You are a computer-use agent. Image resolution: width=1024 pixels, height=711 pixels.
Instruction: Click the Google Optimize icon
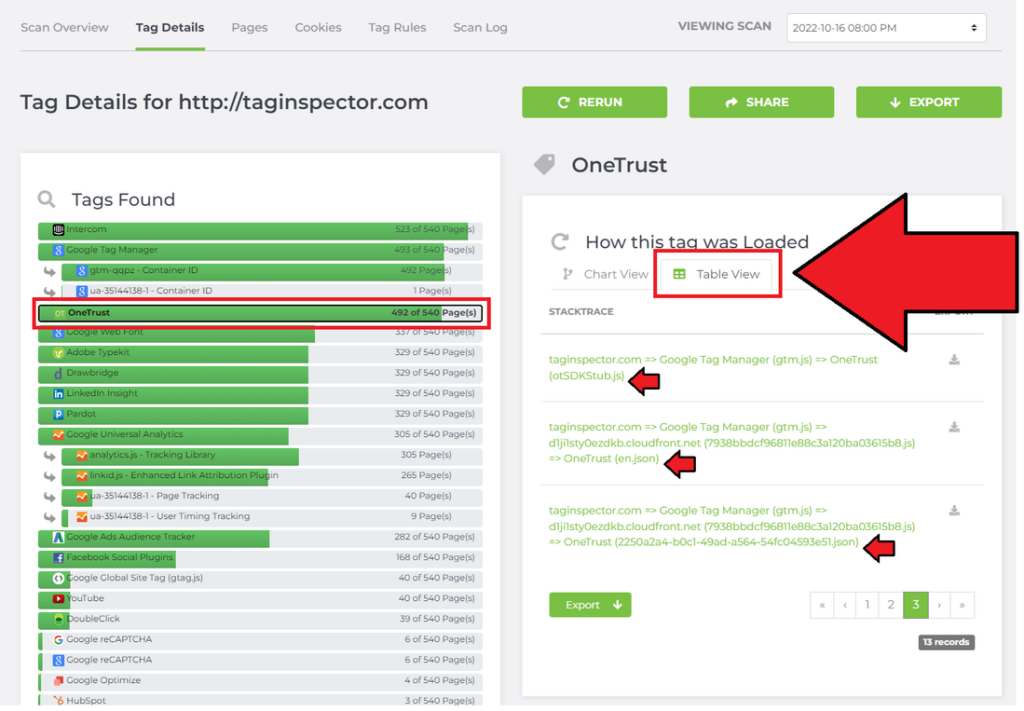[x=58, y=681]
